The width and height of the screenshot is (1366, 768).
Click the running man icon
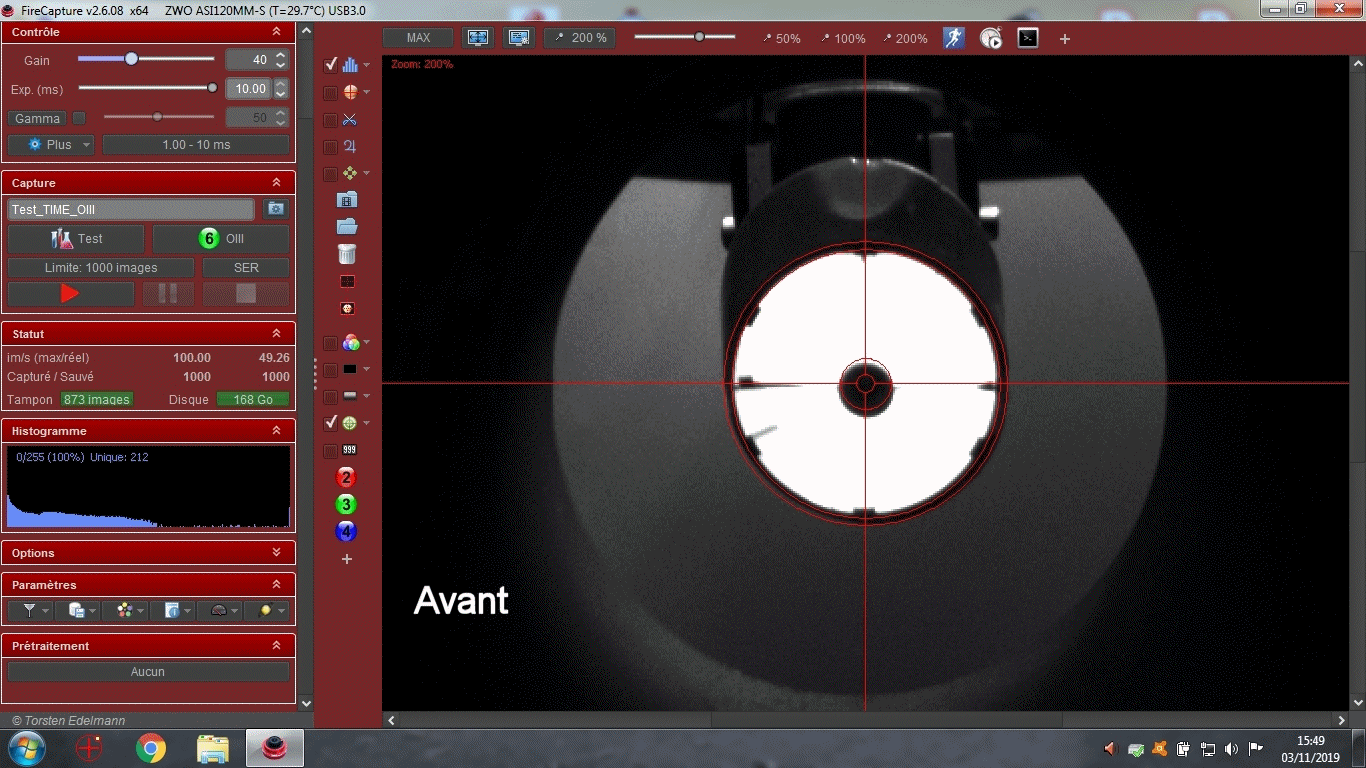point(954,38)
